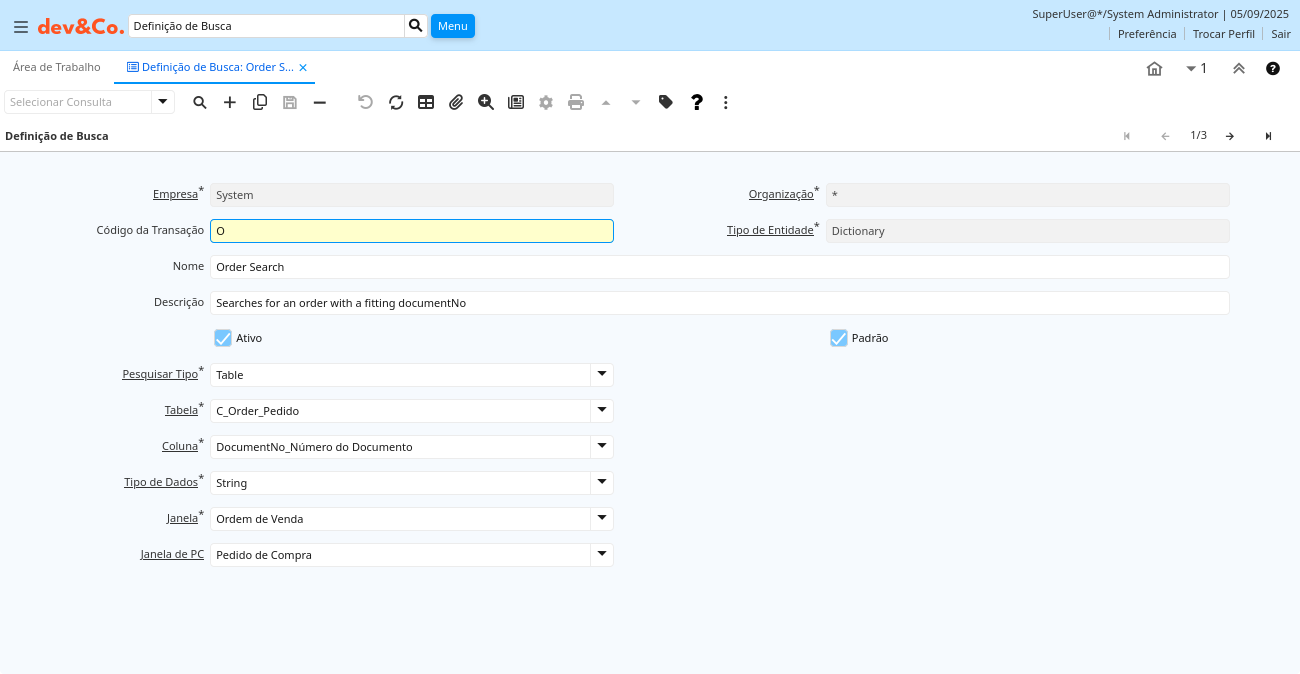Open help with the question mark toolbar icon
The width and height of the screenshot is (1300, 674).
(x=697, y=102)
